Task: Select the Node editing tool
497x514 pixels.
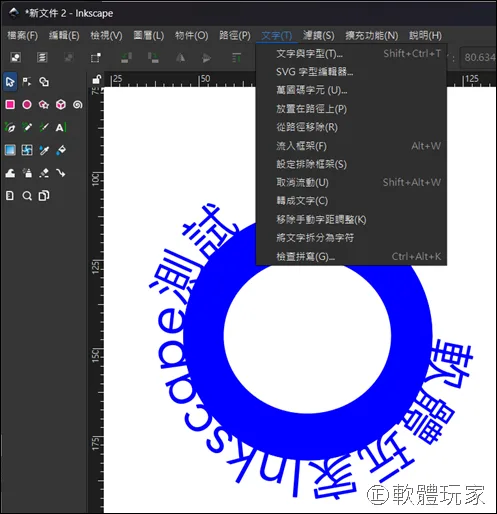Action: pos(27,82)
